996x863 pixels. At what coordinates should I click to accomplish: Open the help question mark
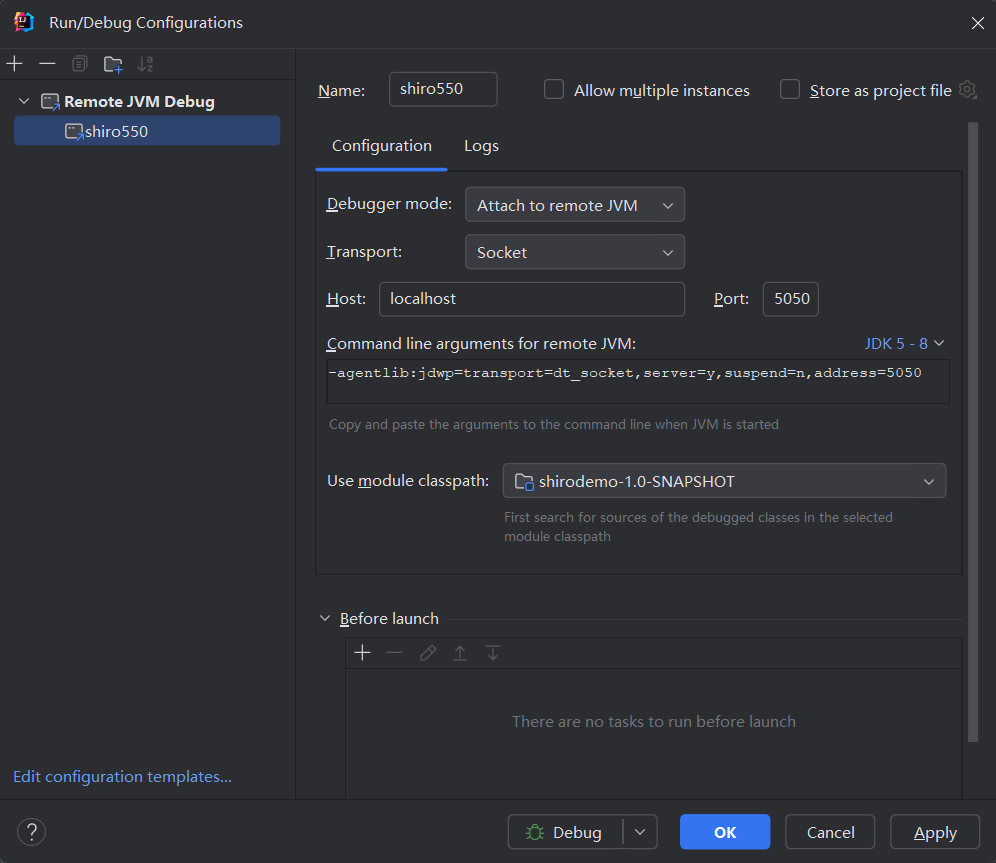[32, 832]
